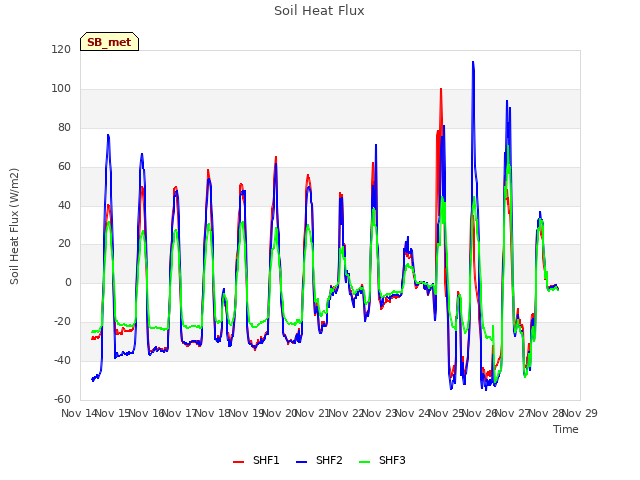This screenshot has width=640, height=480.
Task: Click the 0 y-axis tick label
Action: click(68, 282)
